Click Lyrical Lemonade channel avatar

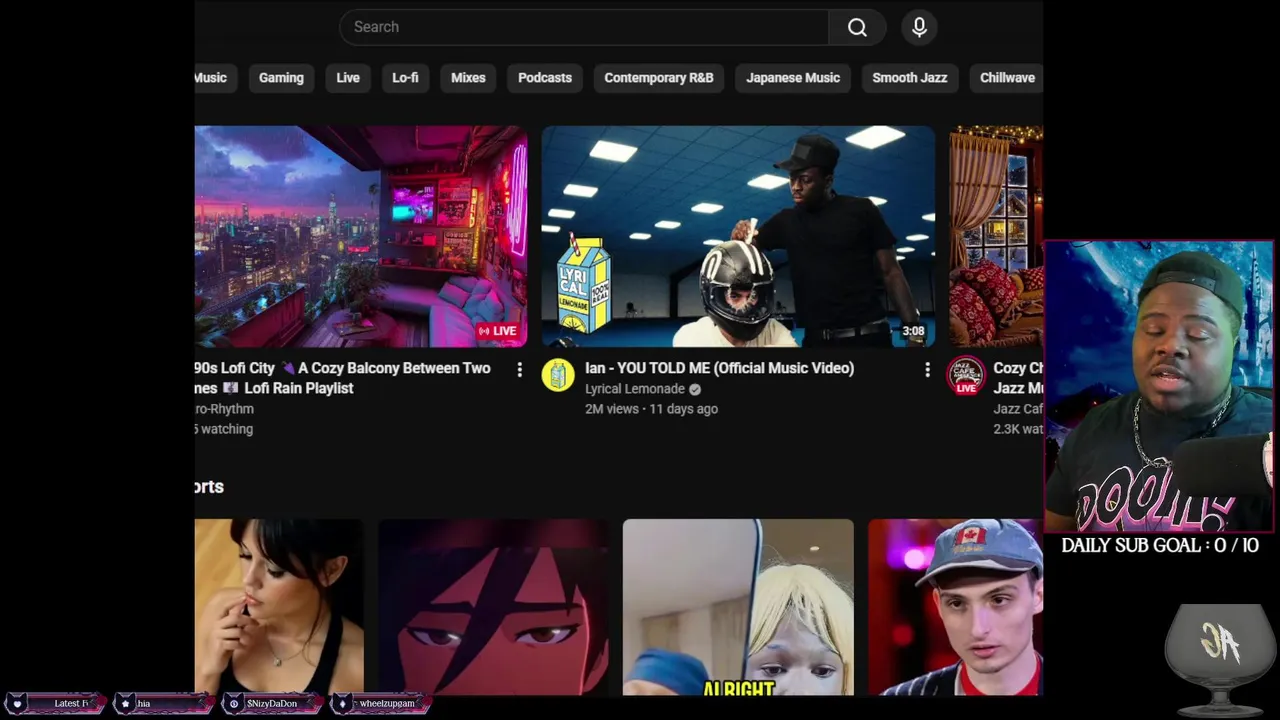coord(558,375)
